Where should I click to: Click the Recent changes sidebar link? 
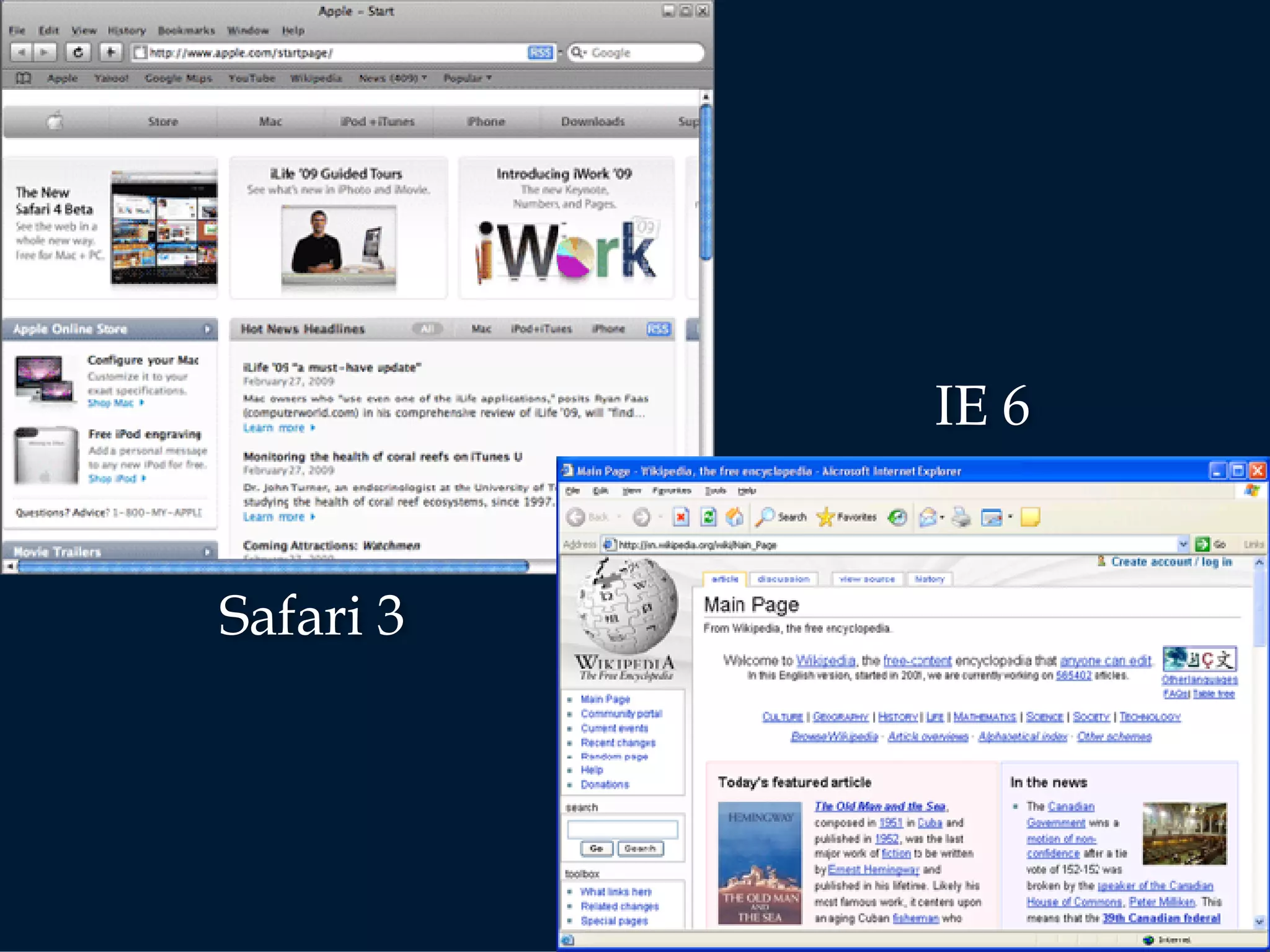coord(618,743)
